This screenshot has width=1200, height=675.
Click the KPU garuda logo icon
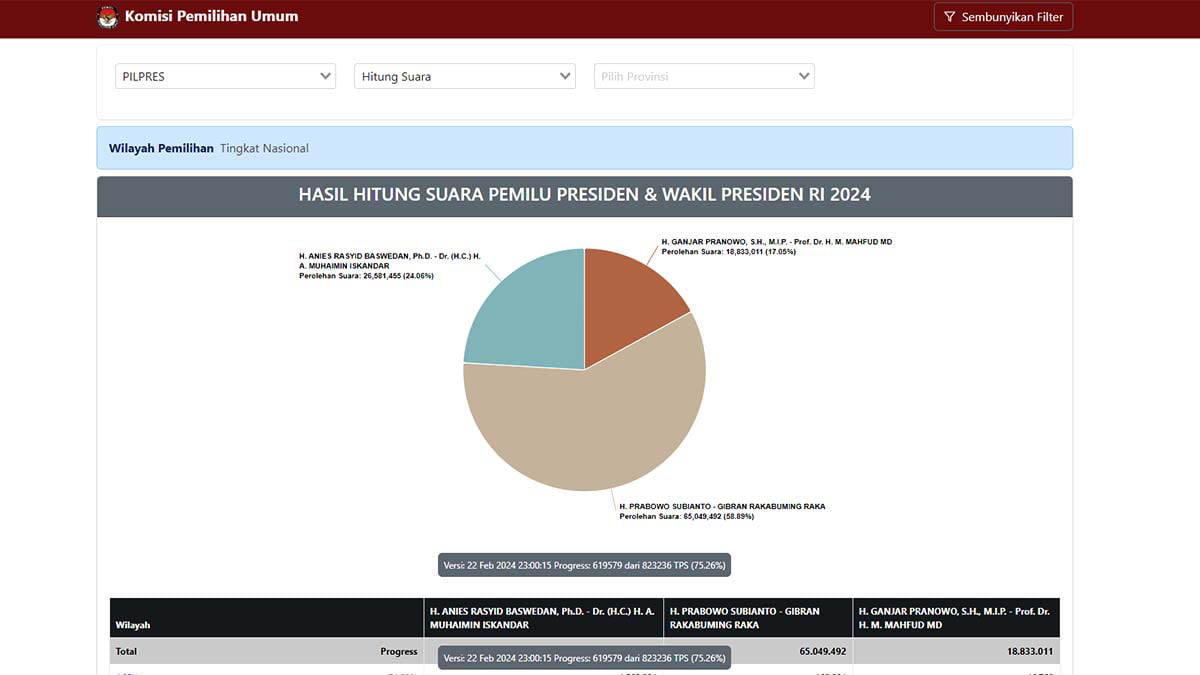pos(108,17)
